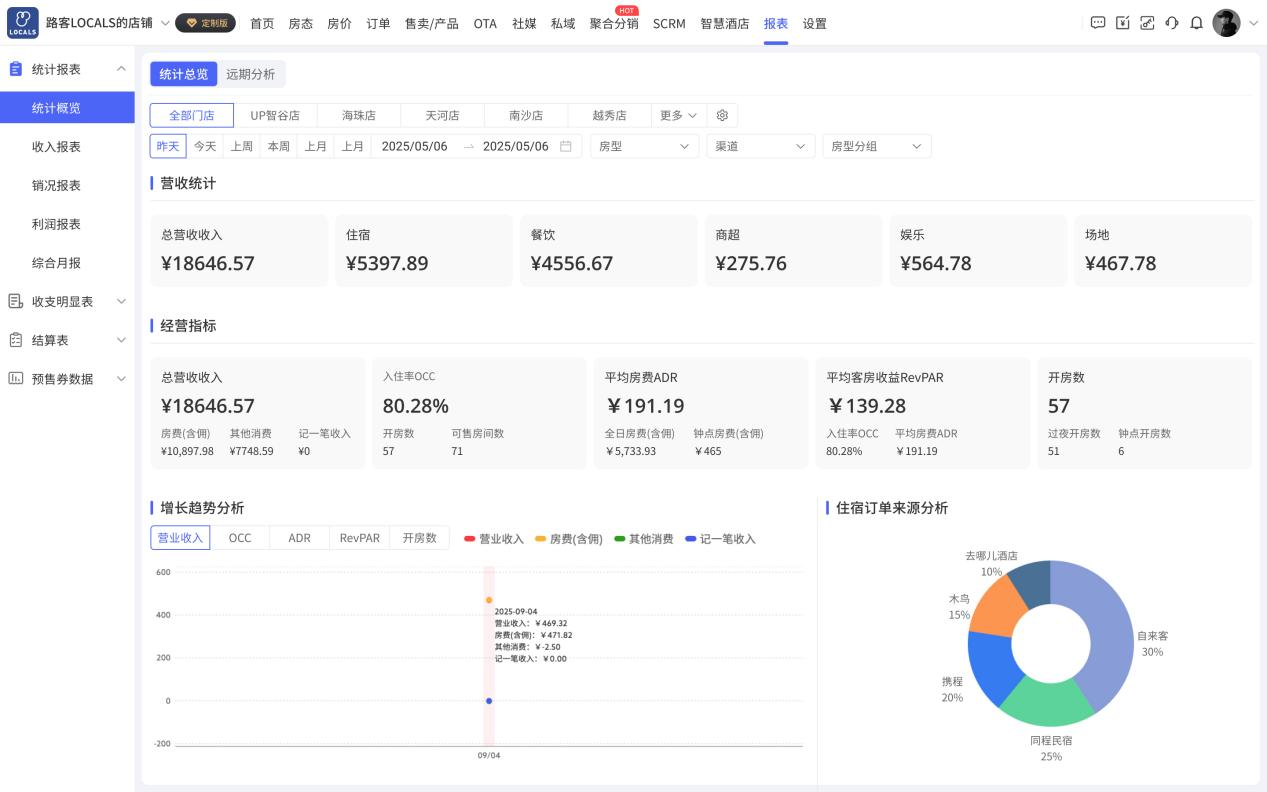Image resolution: width=1267 pixels, height=792 pixels.
Task: Toggle 房费(含佣) legend series
Action: tap(568, 539)
